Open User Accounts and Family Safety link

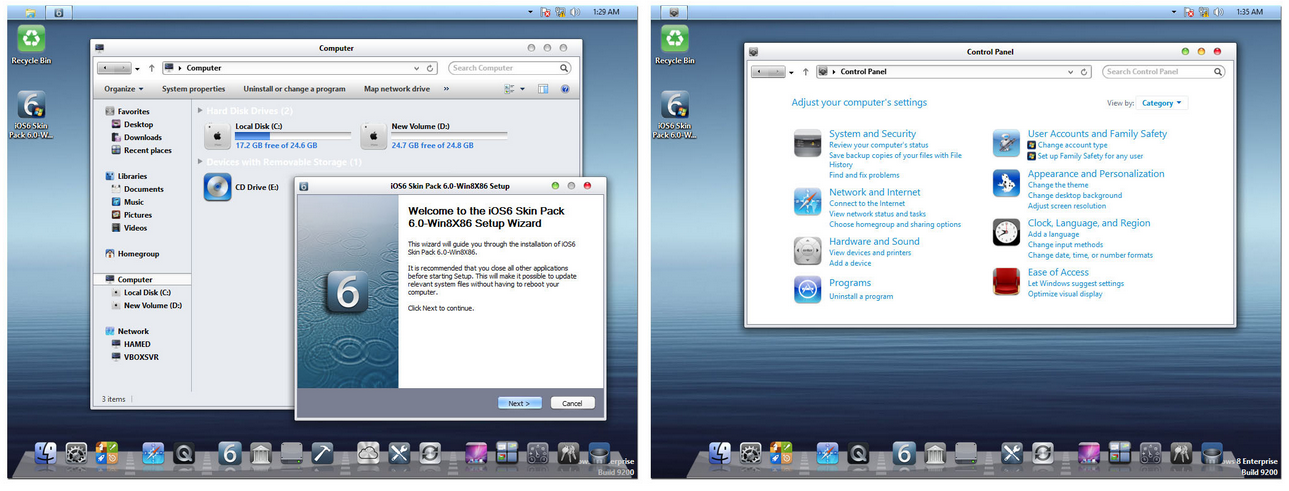(1097, 134)
